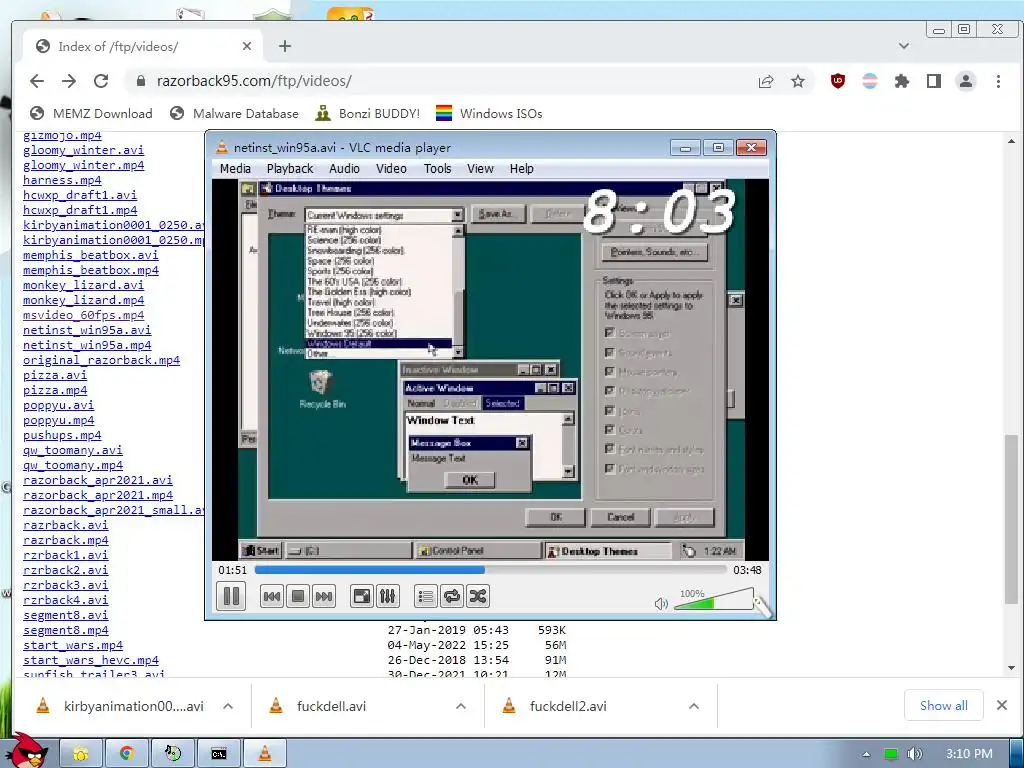
Task: Close the Chrome downloads bar
Action: click(x=1002, y=705)
